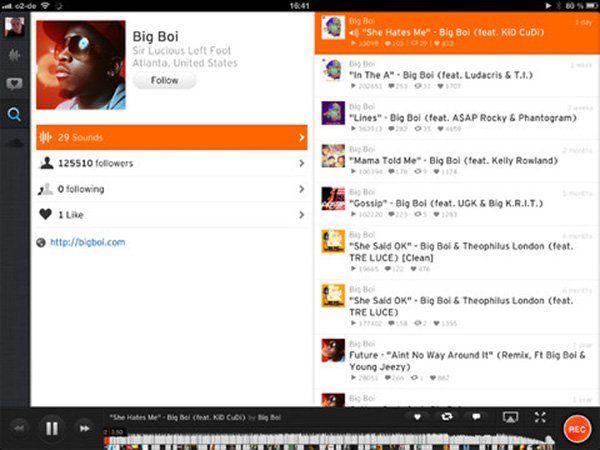Play "Mama Told Me" feat. Kelly Rowland
Screen dimensions: 600x450
point(457,161)
